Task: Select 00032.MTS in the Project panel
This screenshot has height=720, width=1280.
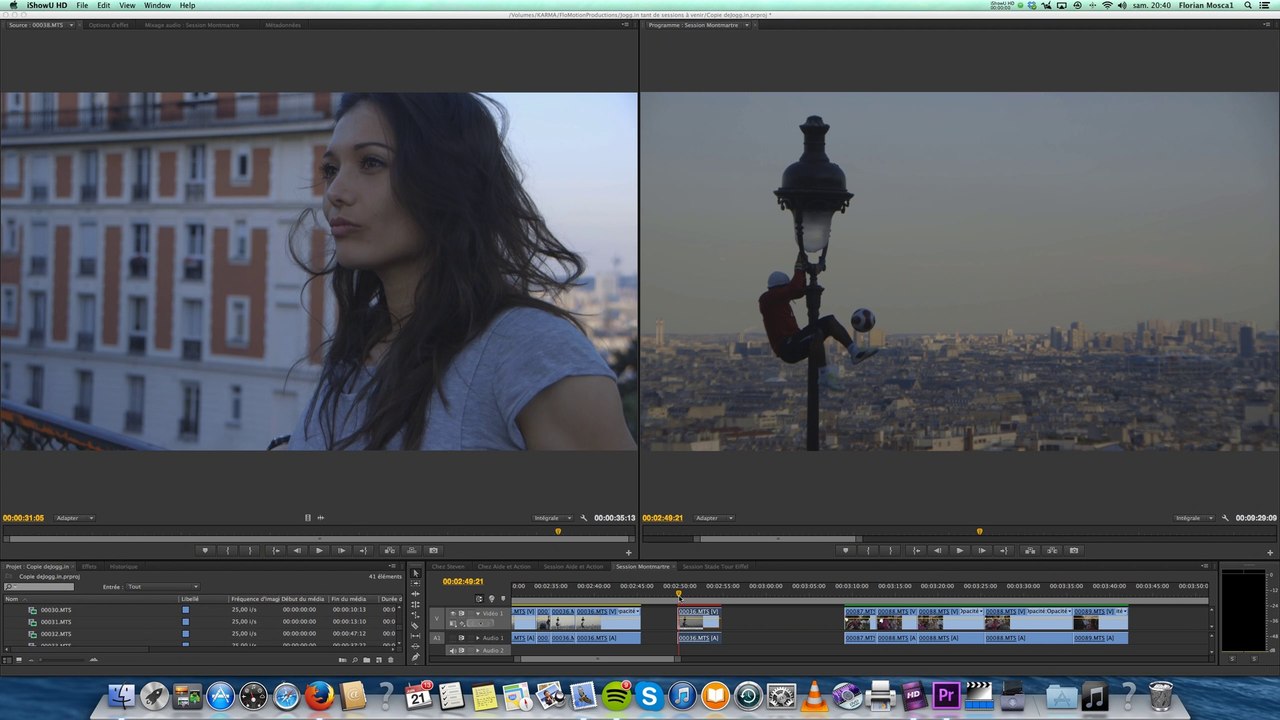Action: (x=56, y=634)
